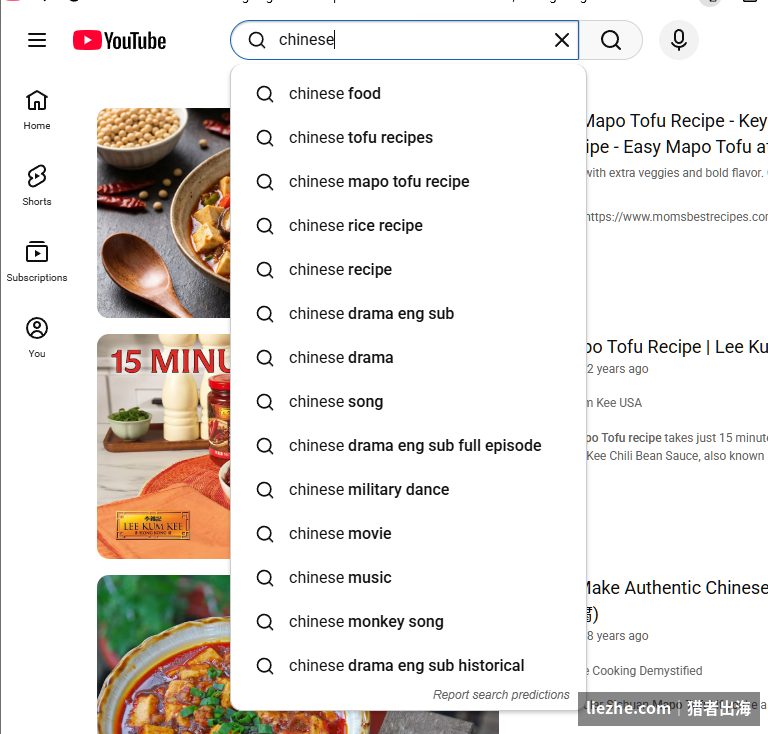Open video 'Make Authentic Chinese'
The image size is (768, 734).
[676, 588]
